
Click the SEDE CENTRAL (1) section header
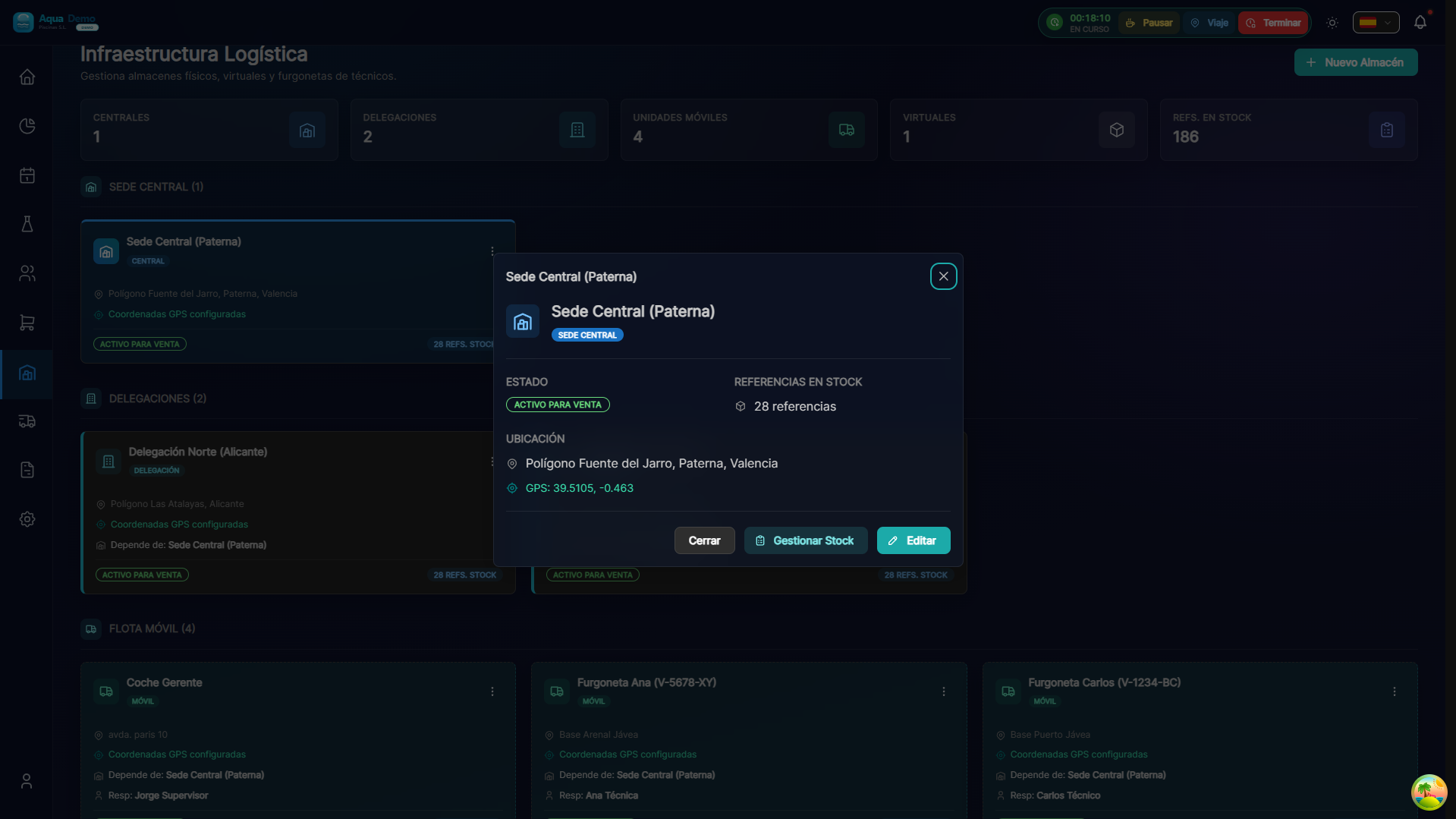(x=156, y=187)
